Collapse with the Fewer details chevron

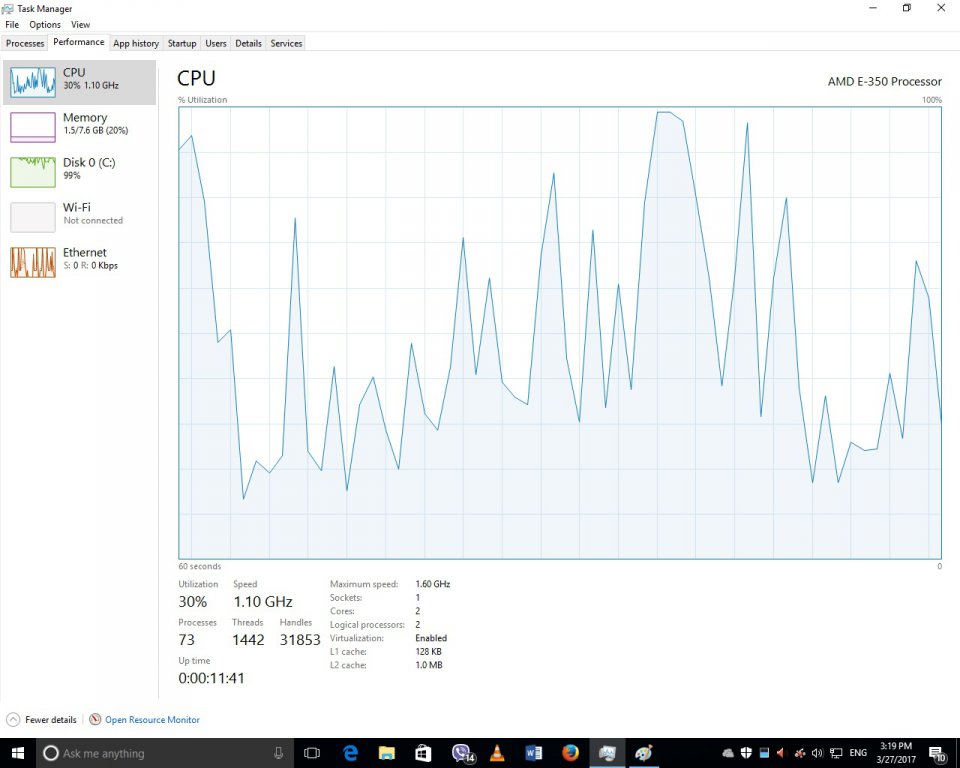13,720
